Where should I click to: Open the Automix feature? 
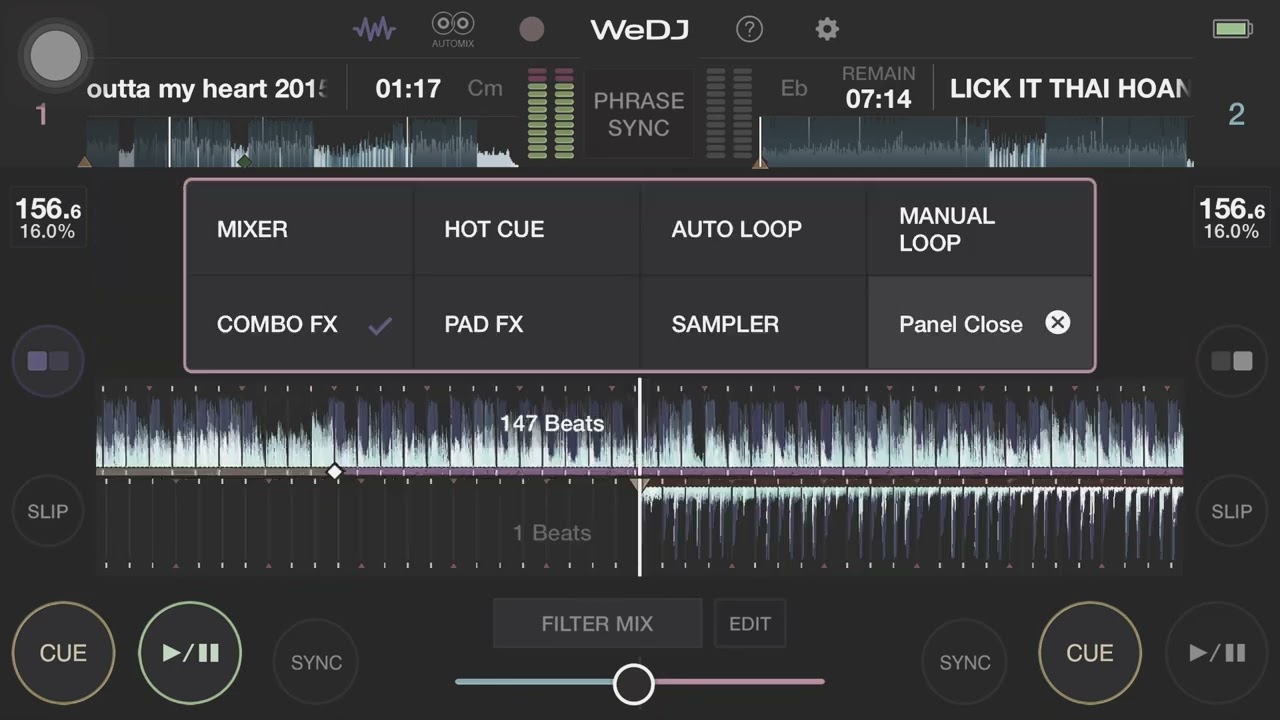tap(453, 29)
